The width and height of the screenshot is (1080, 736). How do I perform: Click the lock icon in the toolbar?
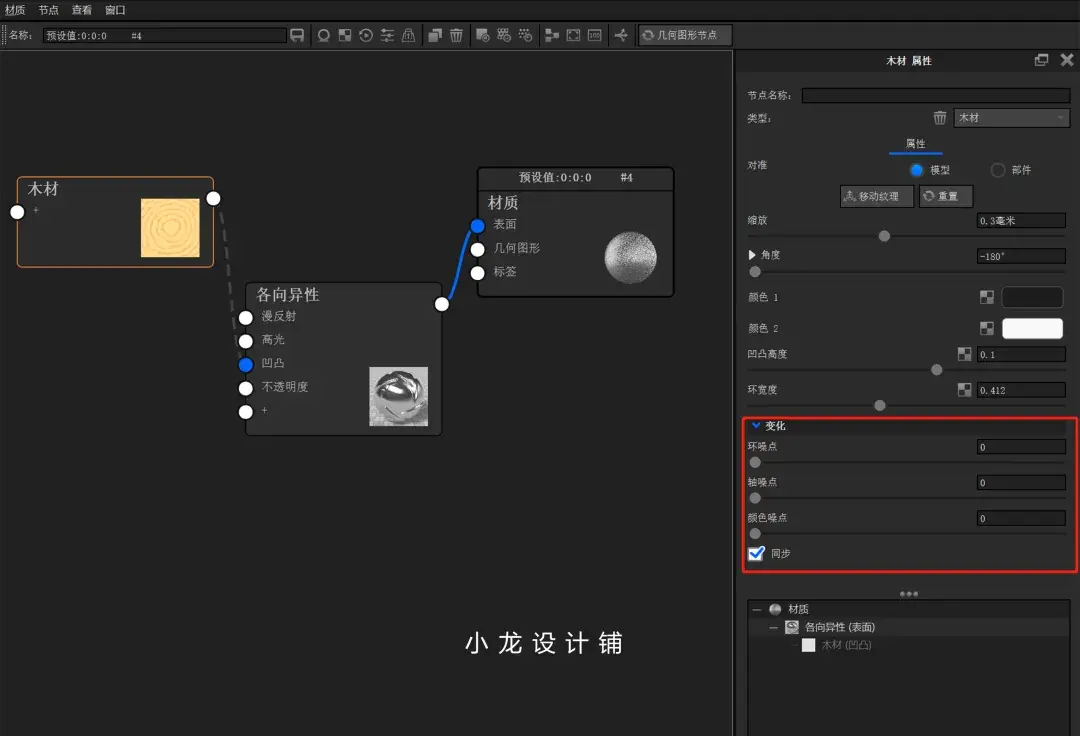point(409,35)
